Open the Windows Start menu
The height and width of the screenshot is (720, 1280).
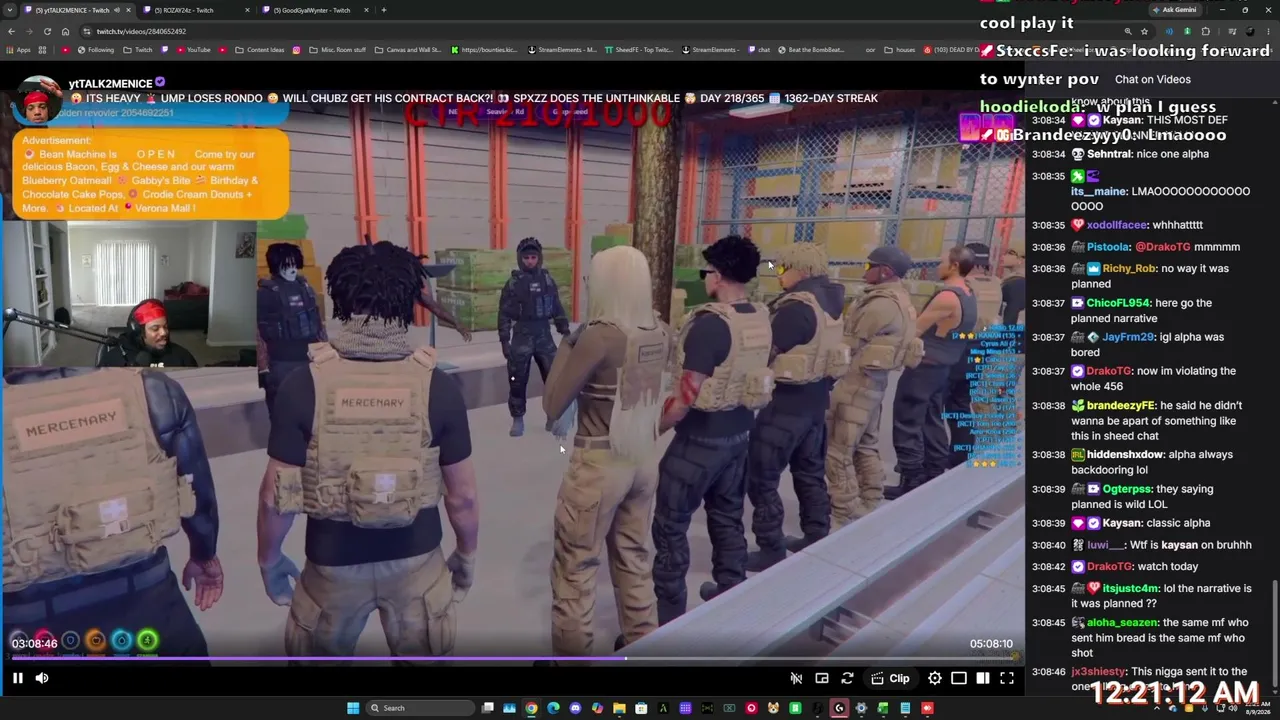coord(353,708)
